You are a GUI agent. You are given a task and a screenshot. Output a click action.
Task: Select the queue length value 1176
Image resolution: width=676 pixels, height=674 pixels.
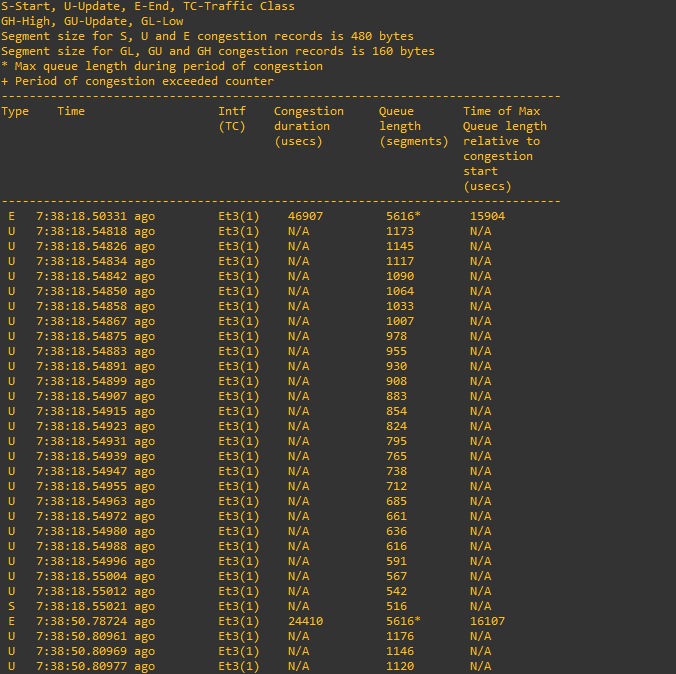click(x=400, y=636)
